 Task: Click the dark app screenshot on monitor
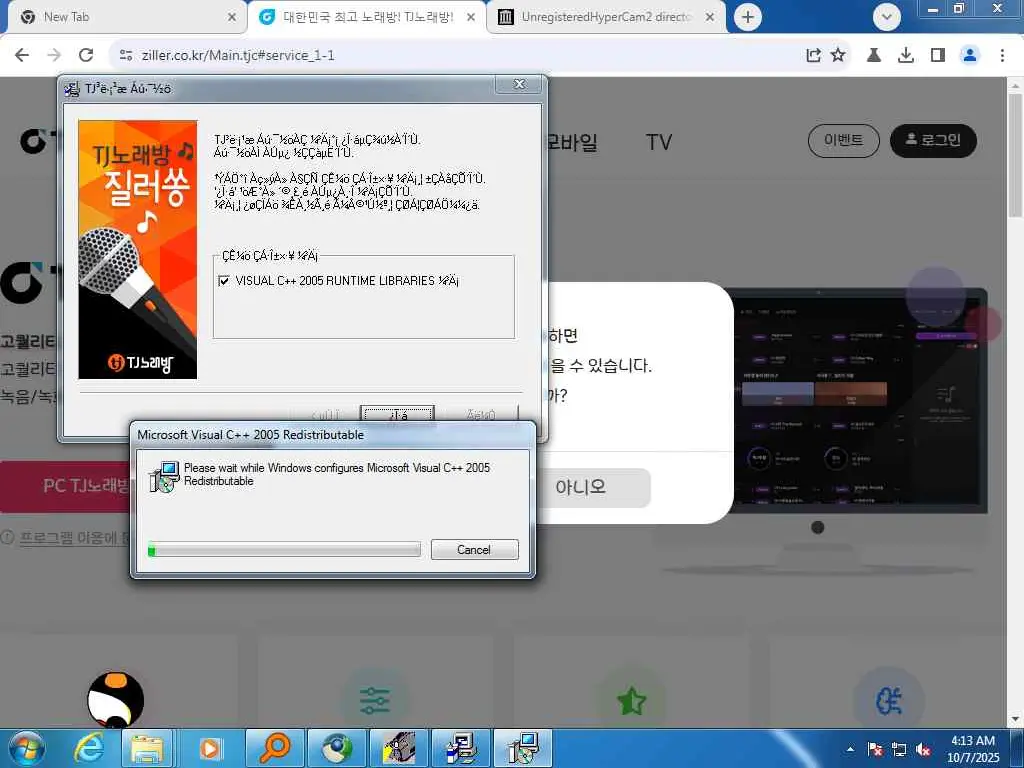point(856,400)
